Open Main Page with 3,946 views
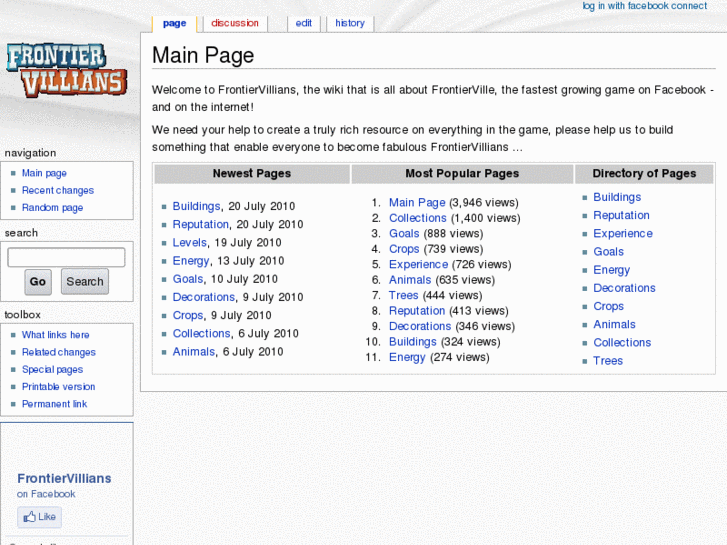This screenshot has width=727, height=545. 417,202
